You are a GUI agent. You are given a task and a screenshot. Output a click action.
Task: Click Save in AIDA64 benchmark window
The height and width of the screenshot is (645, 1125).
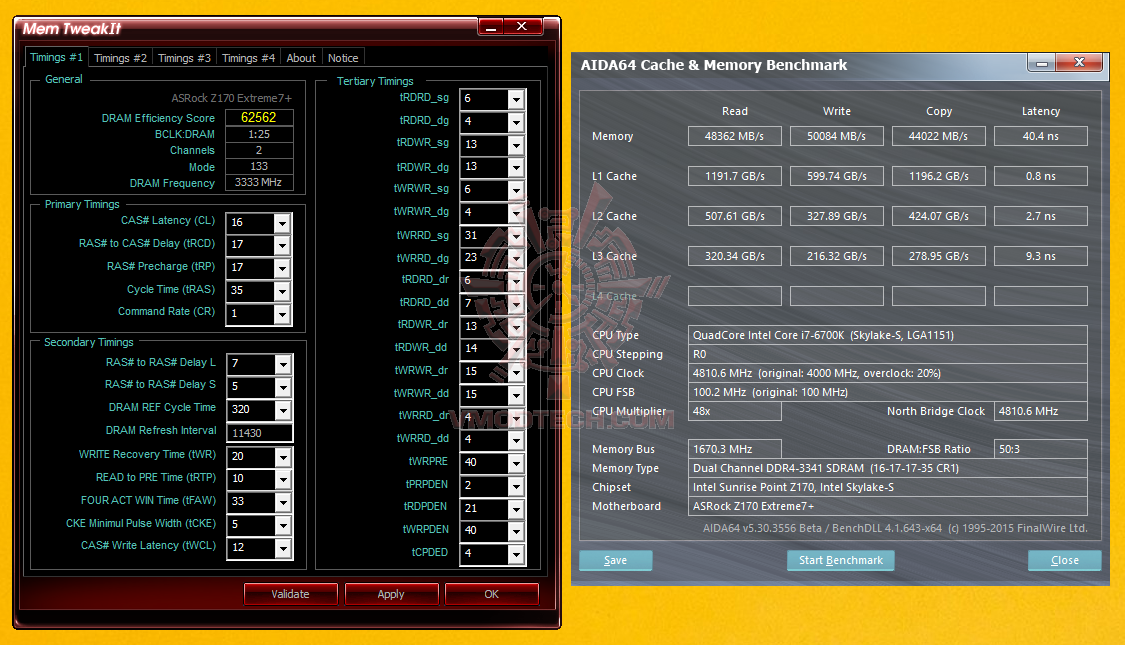click(616, 560)
